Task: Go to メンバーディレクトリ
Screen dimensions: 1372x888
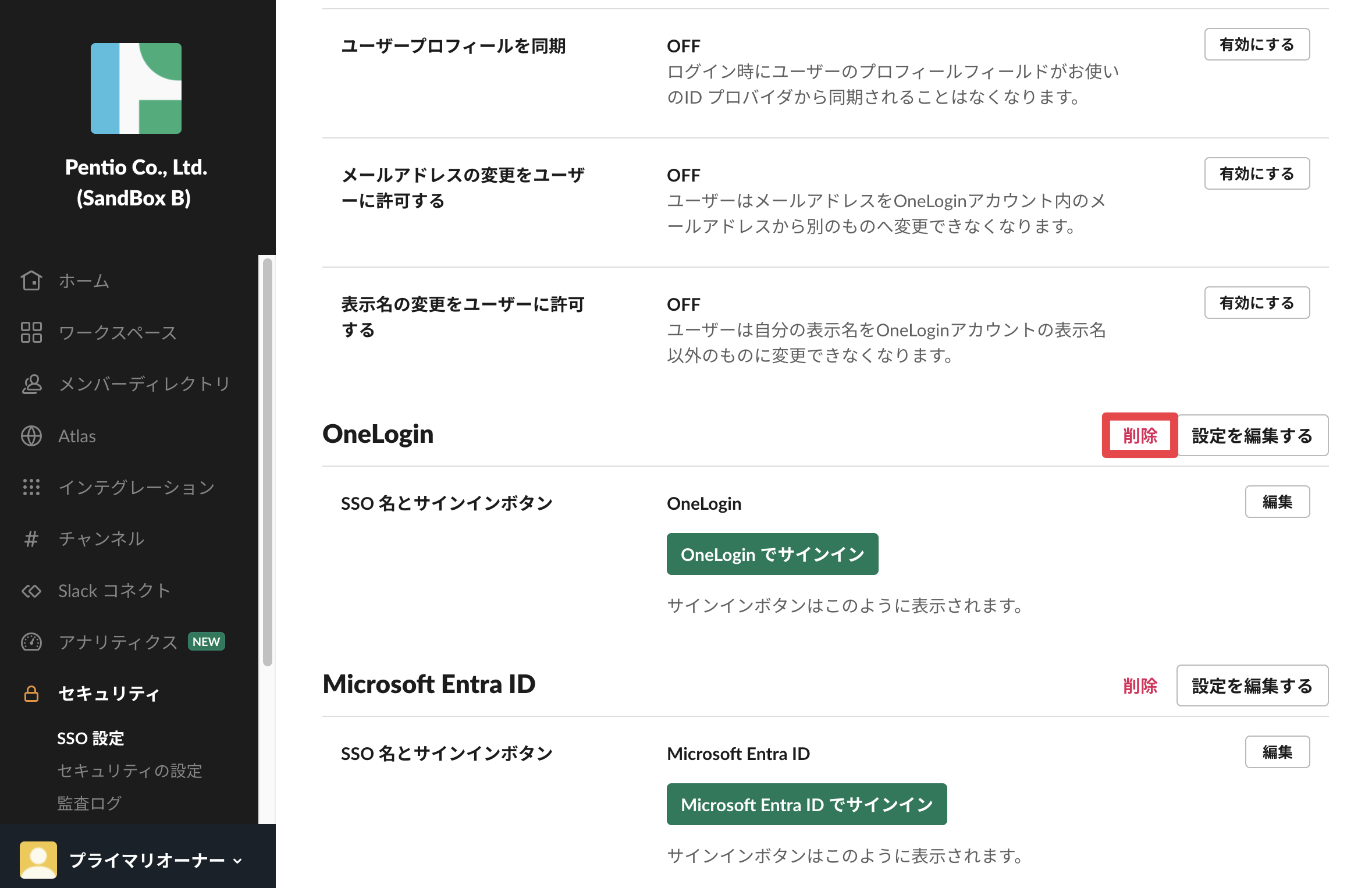Action: 145,384
